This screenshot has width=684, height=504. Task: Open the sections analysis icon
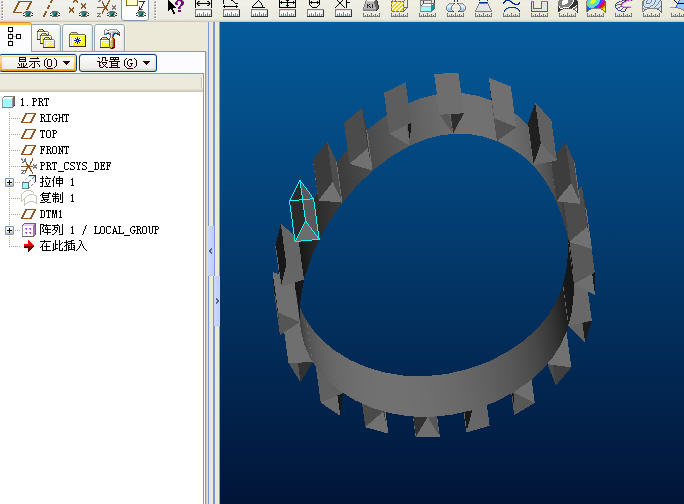point(539,8)
